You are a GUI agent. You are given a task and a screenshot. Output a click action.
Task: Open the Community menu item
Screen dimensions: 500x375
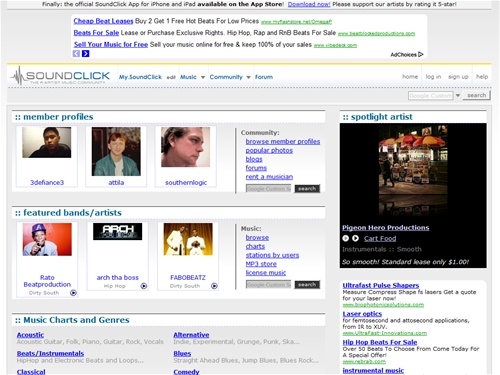pyautogui.click(x=226, y=77)
